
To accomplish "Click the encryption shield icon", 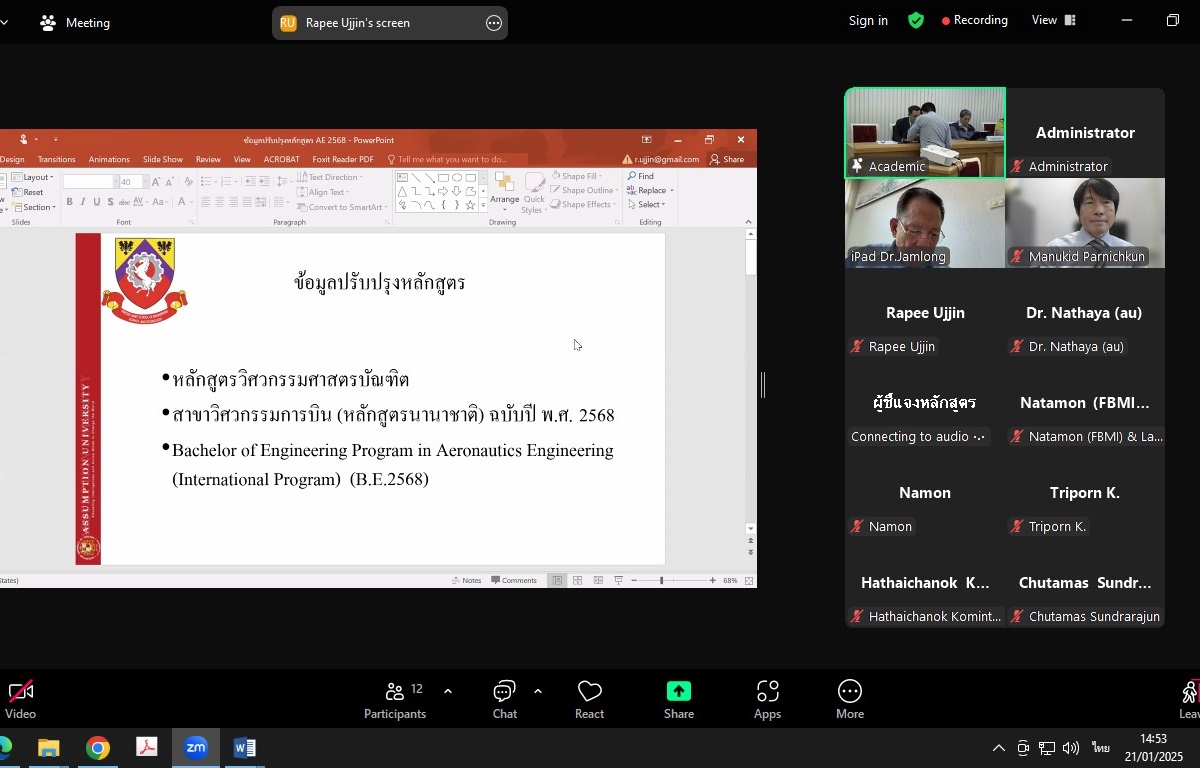I will [x=915, y=20].
